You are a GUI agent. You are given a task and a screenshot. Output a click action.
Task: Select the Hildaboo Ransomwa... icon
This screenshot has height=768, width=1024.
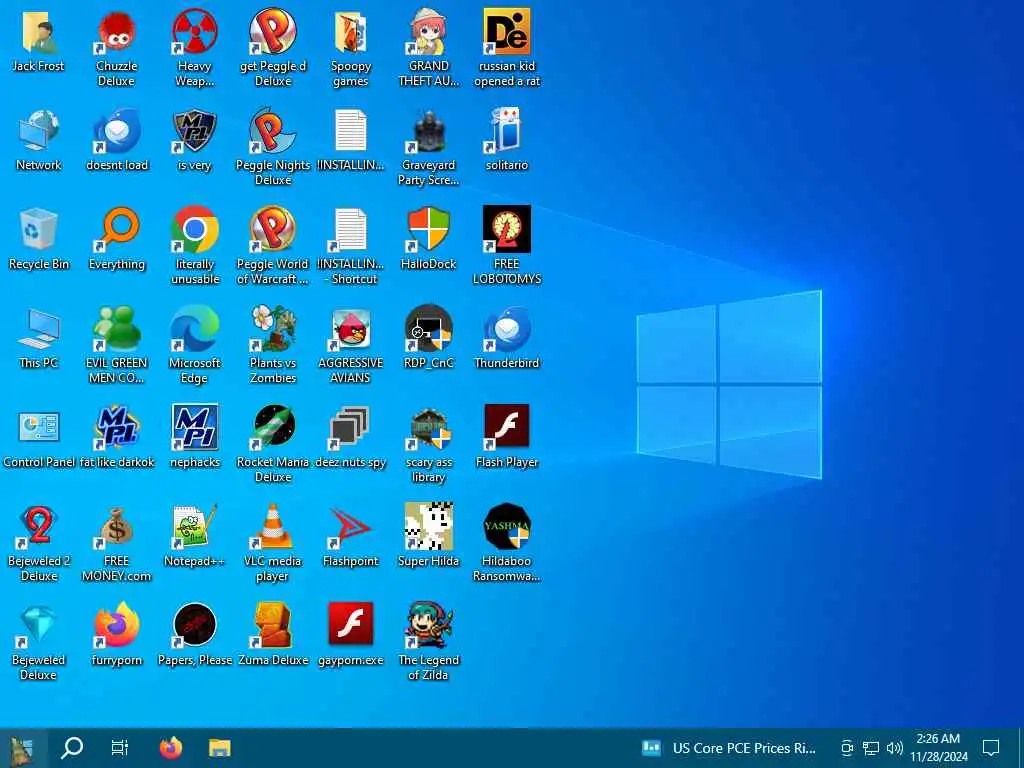507,526
